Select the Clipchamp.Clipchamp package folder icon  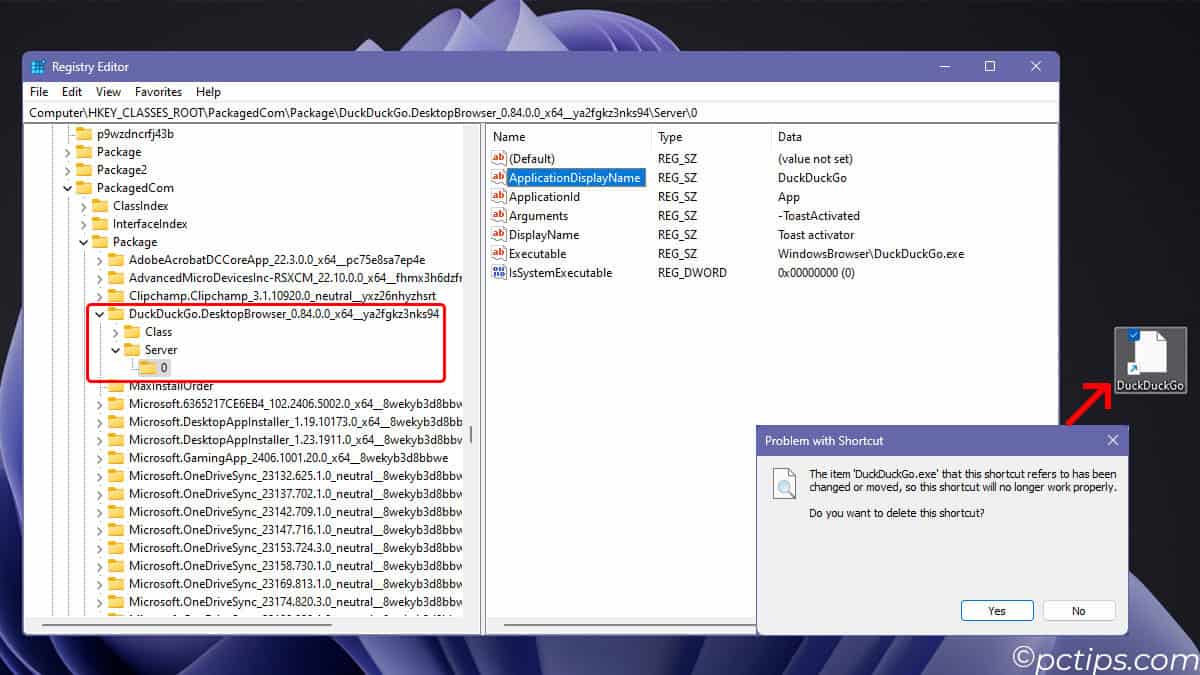(116, 295)
